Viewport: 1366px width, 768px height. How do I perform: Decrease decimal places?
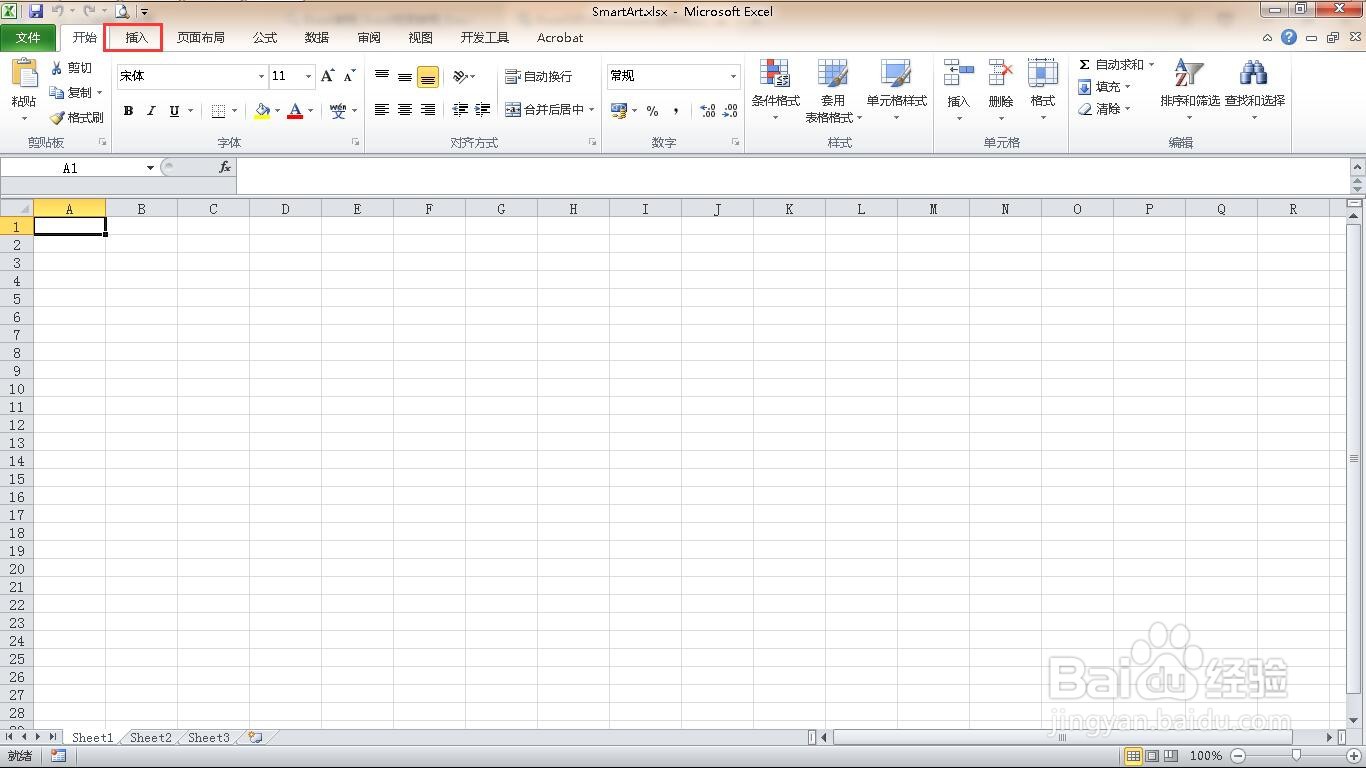[x=730, y=111]
